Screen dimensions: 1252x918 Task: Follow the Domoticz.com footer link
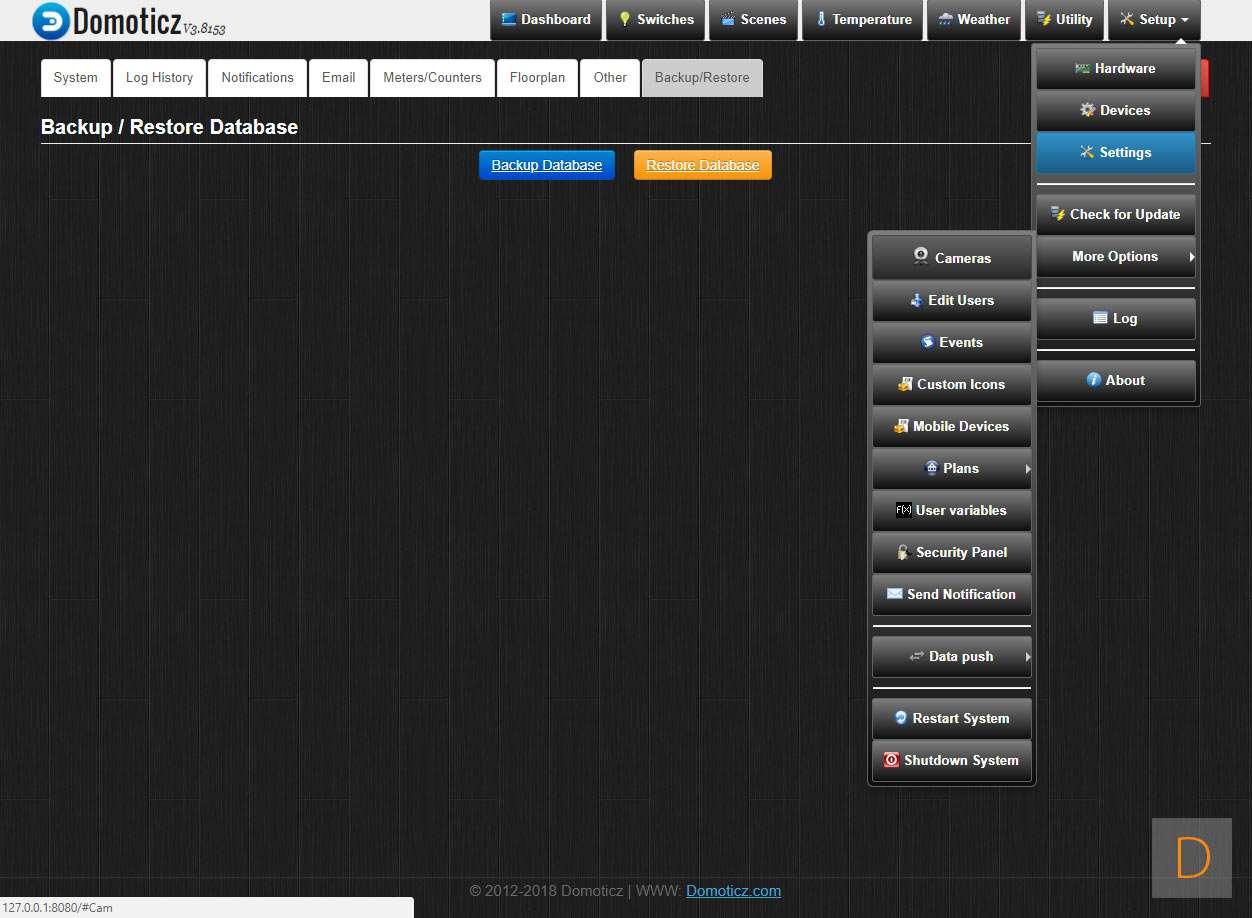[x=733, y=891]
